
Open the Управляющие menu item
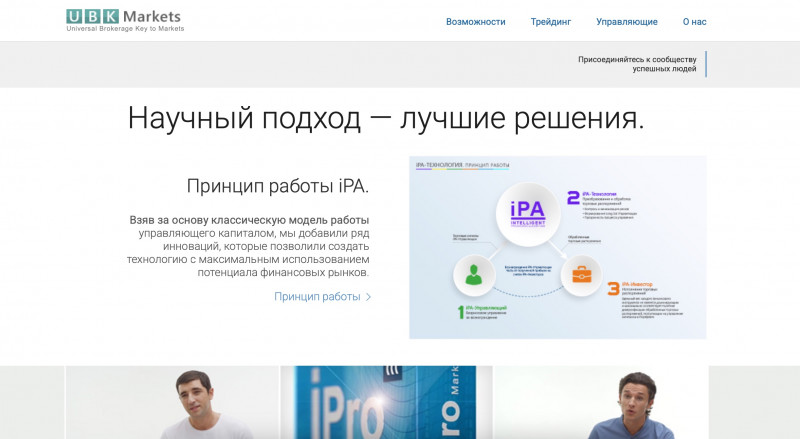click(x=627, y=22)
